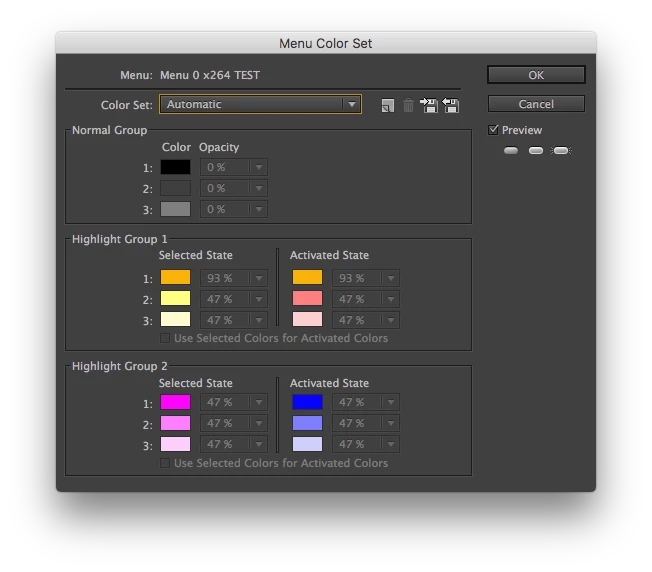Open Group 2 Activated State row 3 opacity dropdown
The width and height of the screenshot is (652, 572).
tap(366, 444)
